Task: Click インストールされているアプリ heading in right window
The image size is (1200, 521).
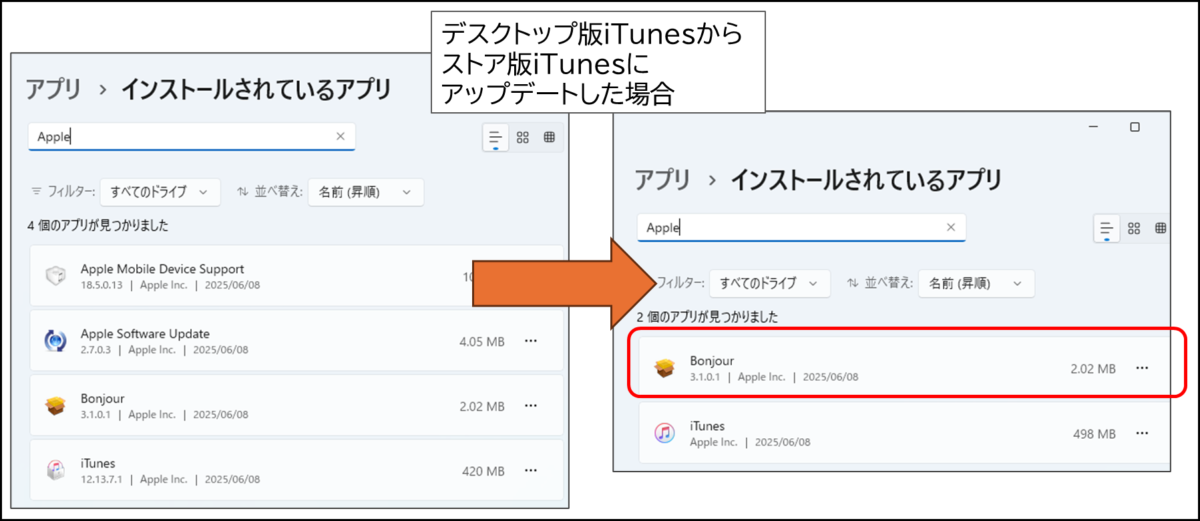Action: click(866, 180)
